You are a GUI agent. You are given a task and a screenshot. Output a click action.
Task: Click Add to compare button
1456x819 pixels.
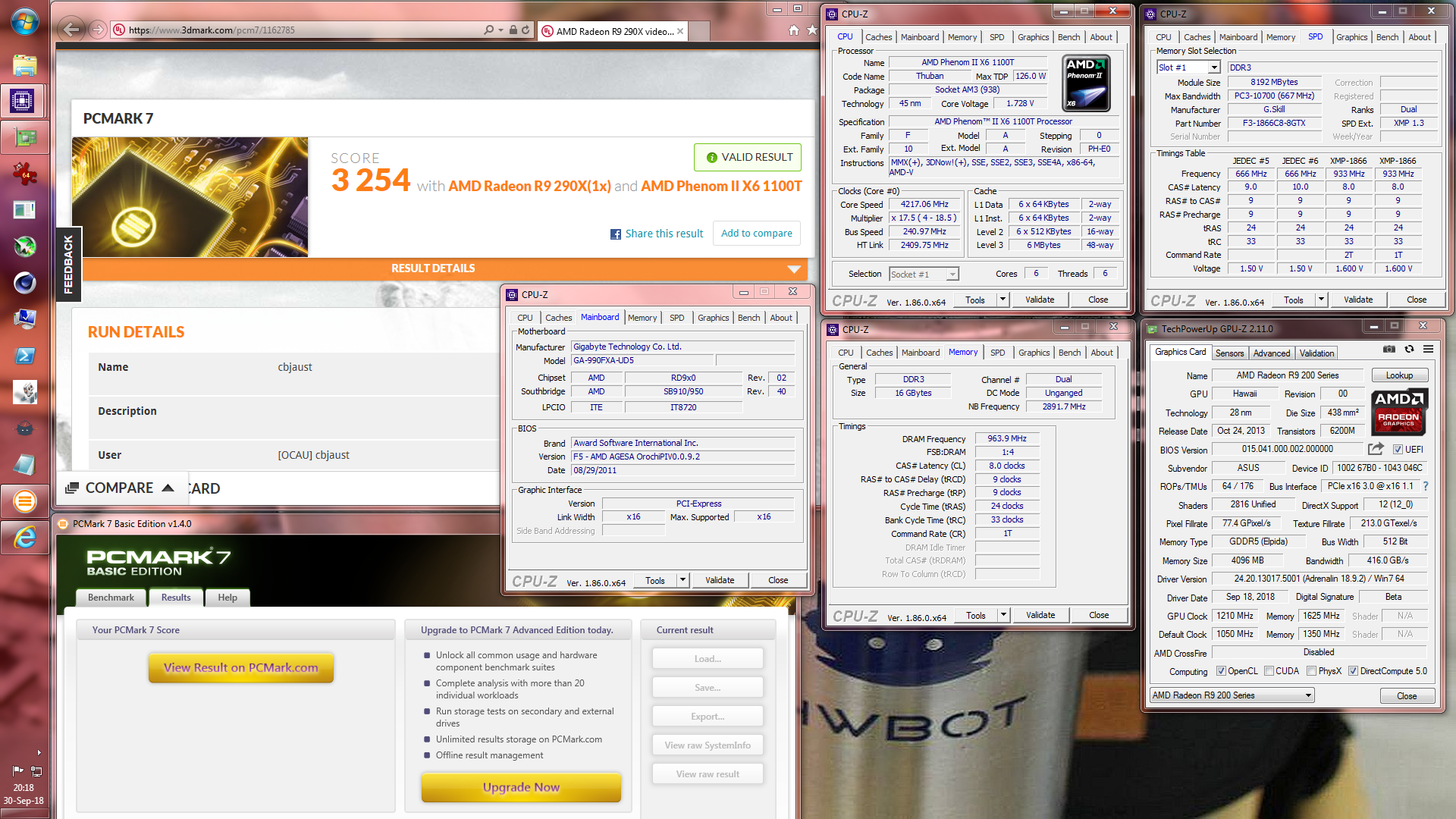(x=756, y=234)
